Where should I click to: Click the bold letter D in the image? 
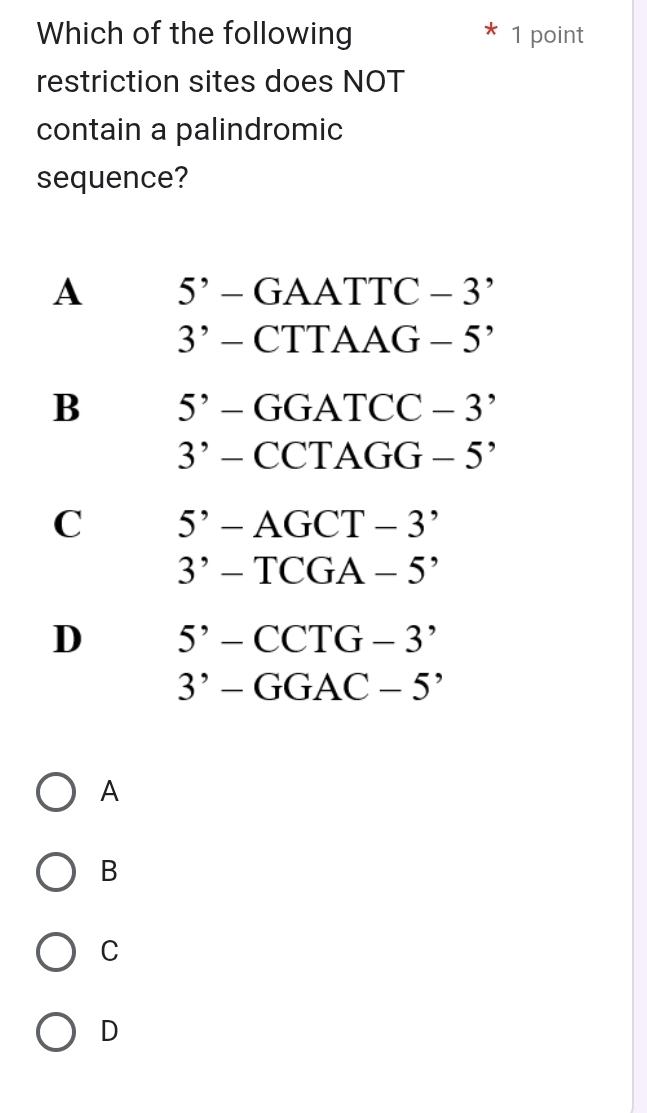[x=67, y=637]
